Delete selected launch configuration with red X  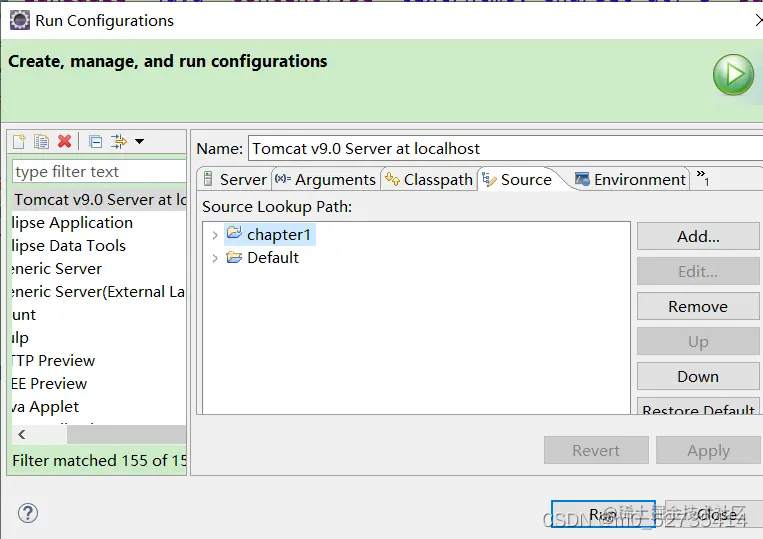coord(64,142)
